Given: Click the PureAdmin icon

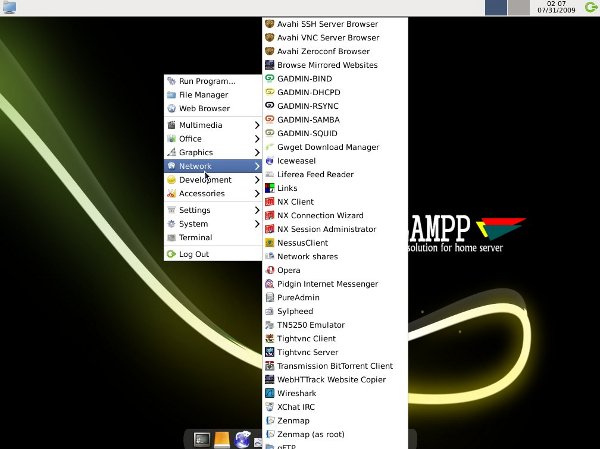Looking at the screenshot, I should (x=269, y=297).
